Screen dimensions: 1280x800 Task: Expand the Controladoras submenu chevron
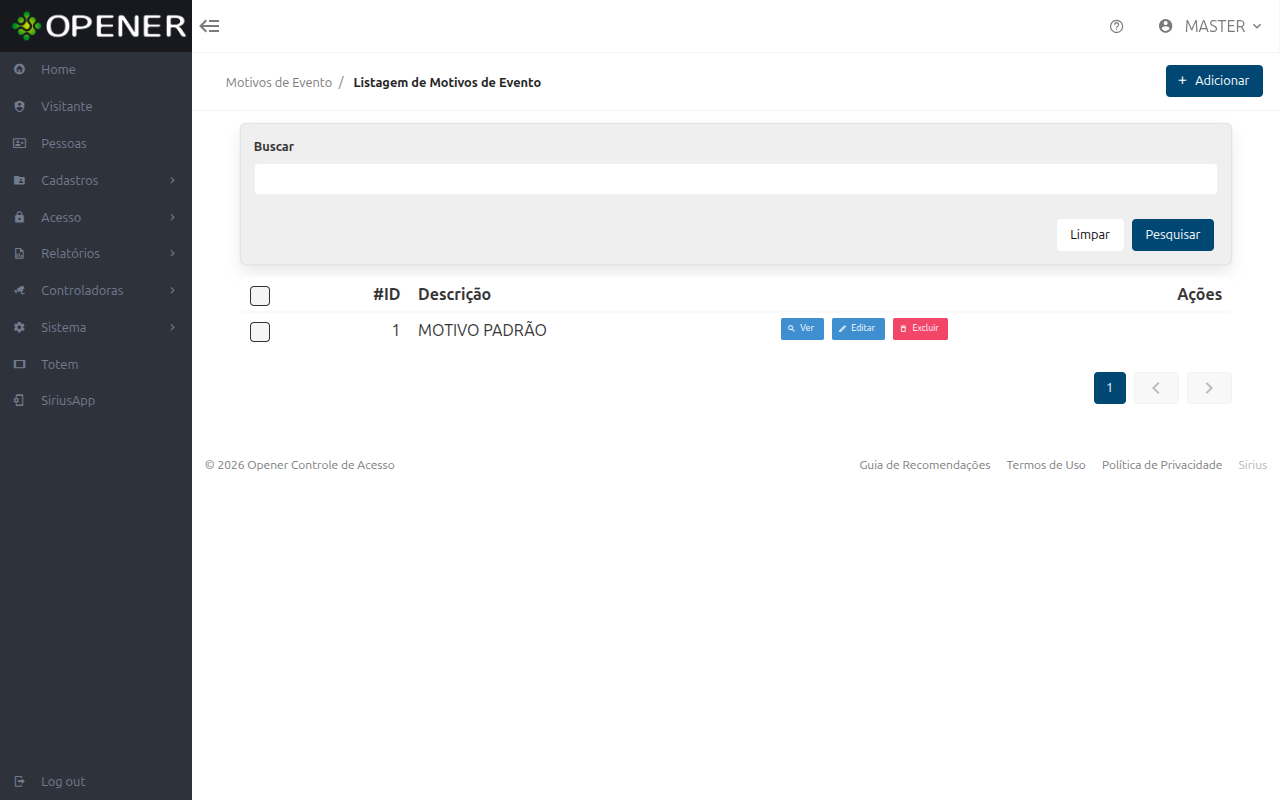(x=173, y=290)
